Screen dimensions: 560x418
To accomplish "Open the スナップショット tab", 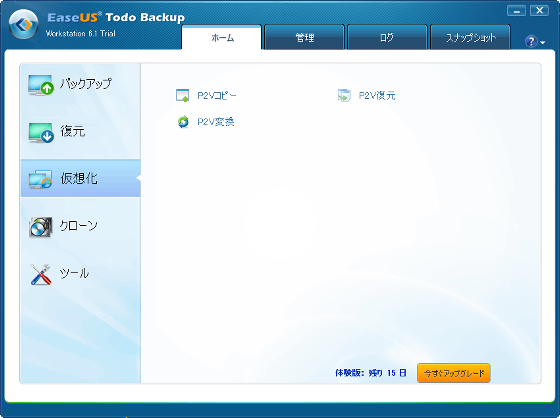I will [x=470, y=37].
